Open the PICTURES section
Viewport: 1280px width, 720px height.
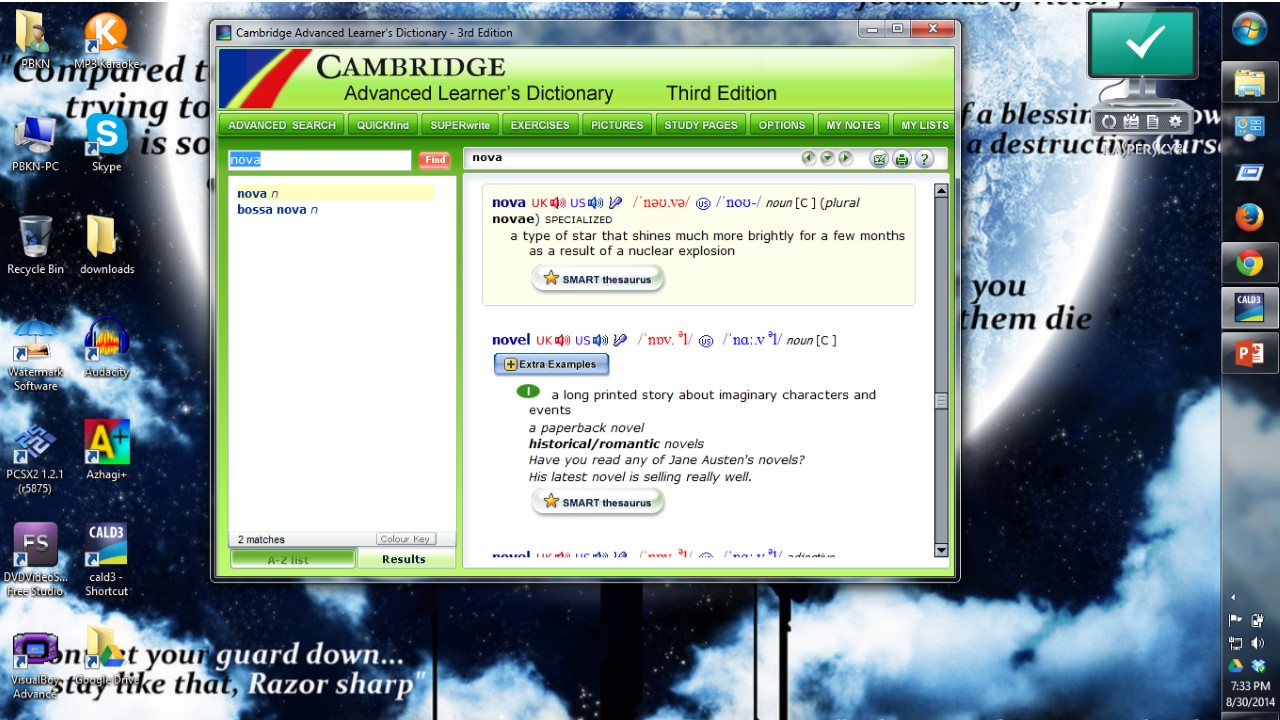(617, 125)
